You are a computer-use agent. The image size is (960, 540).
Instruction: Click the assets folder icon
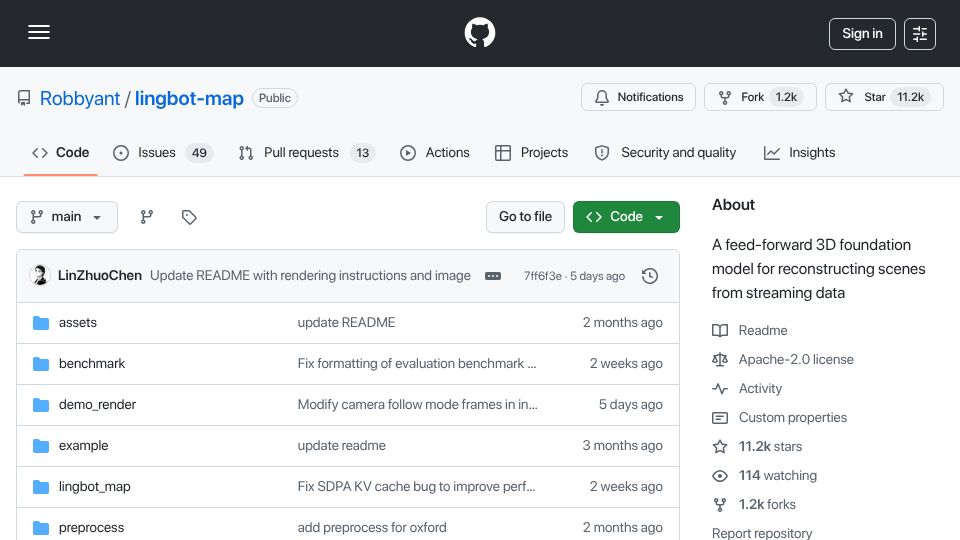(x=41, y=323)
